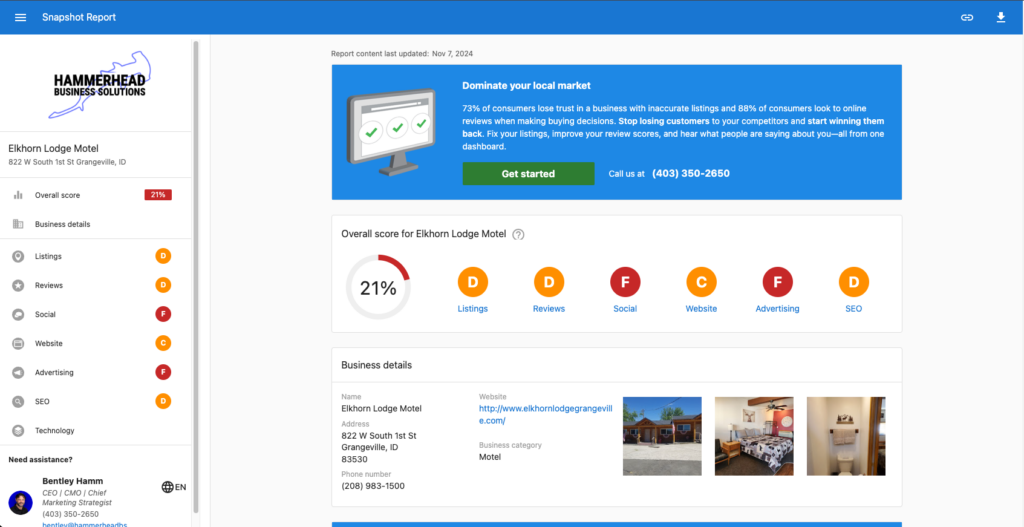Click the bentley@hammerheadbs email link
This screenshot has width=1024, height=527.
pyautogui.click(x=85, y=524)
